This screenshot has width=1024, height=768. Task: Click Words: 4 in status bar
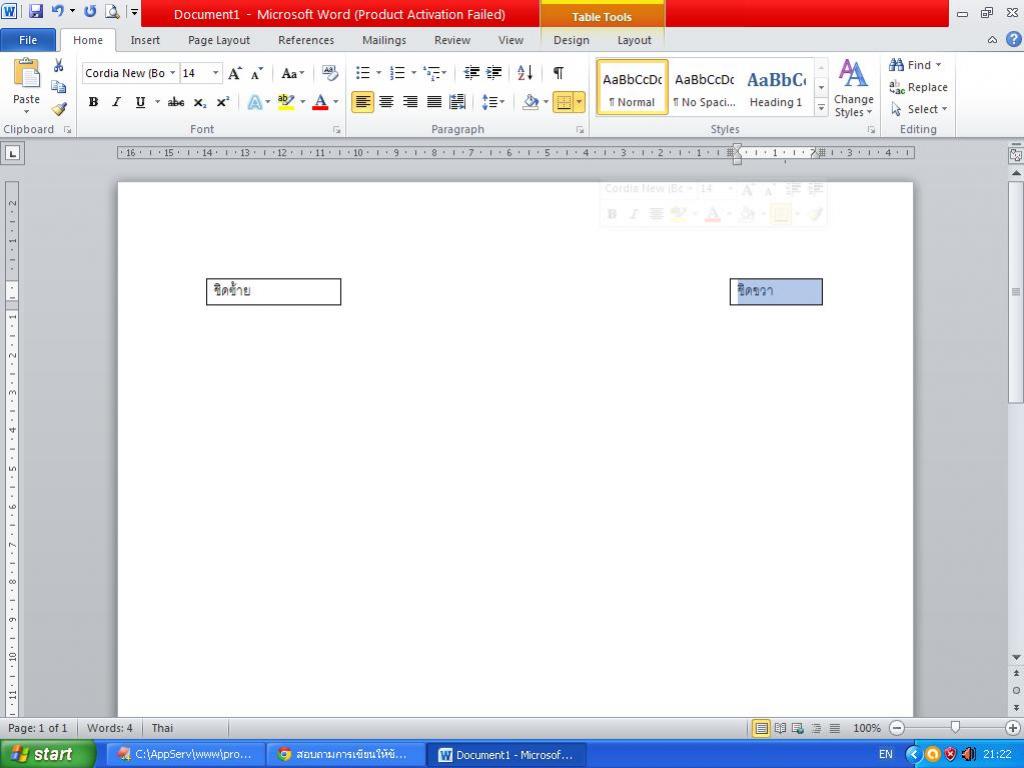pyautogui.click(x=110, y=728)
